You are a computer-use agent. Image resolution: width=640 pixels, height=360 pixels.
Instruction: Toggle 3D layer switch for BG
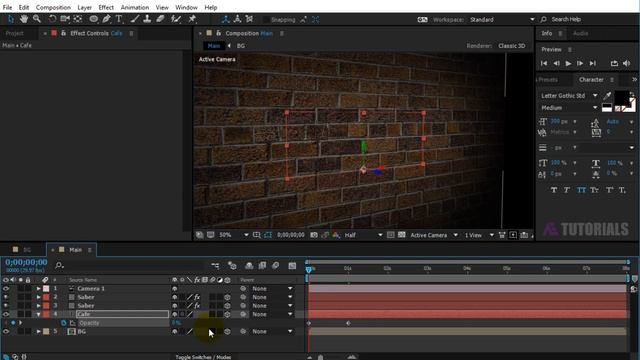227,331
